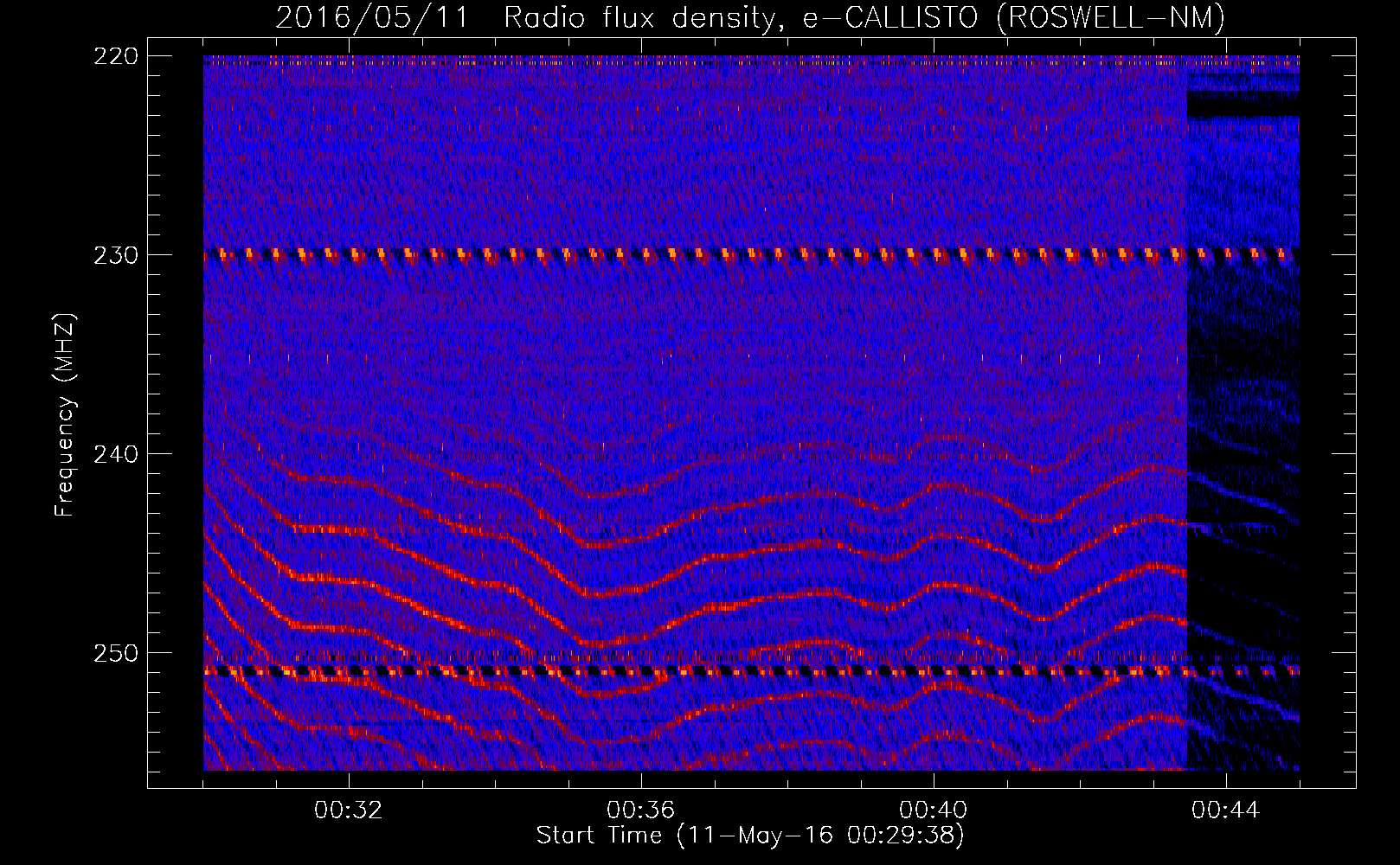
Task: Click the 00:36 time tick label
Action: 641,811
